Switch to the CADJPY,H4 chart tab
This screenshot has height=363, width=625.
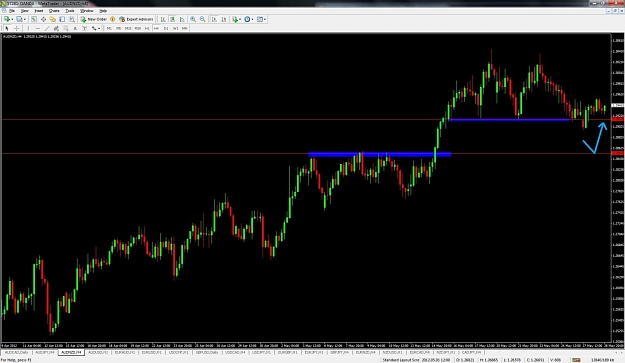471,352
